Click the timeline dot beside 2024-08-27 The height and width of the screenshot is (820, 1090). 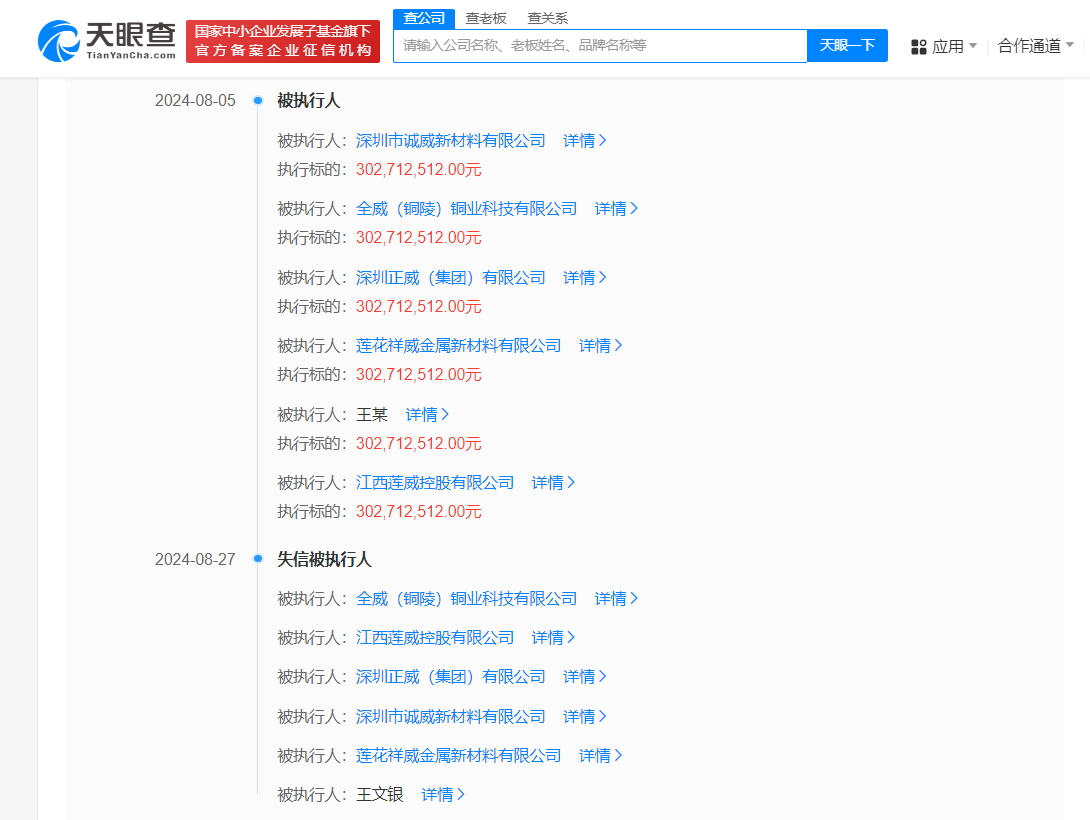258,558
